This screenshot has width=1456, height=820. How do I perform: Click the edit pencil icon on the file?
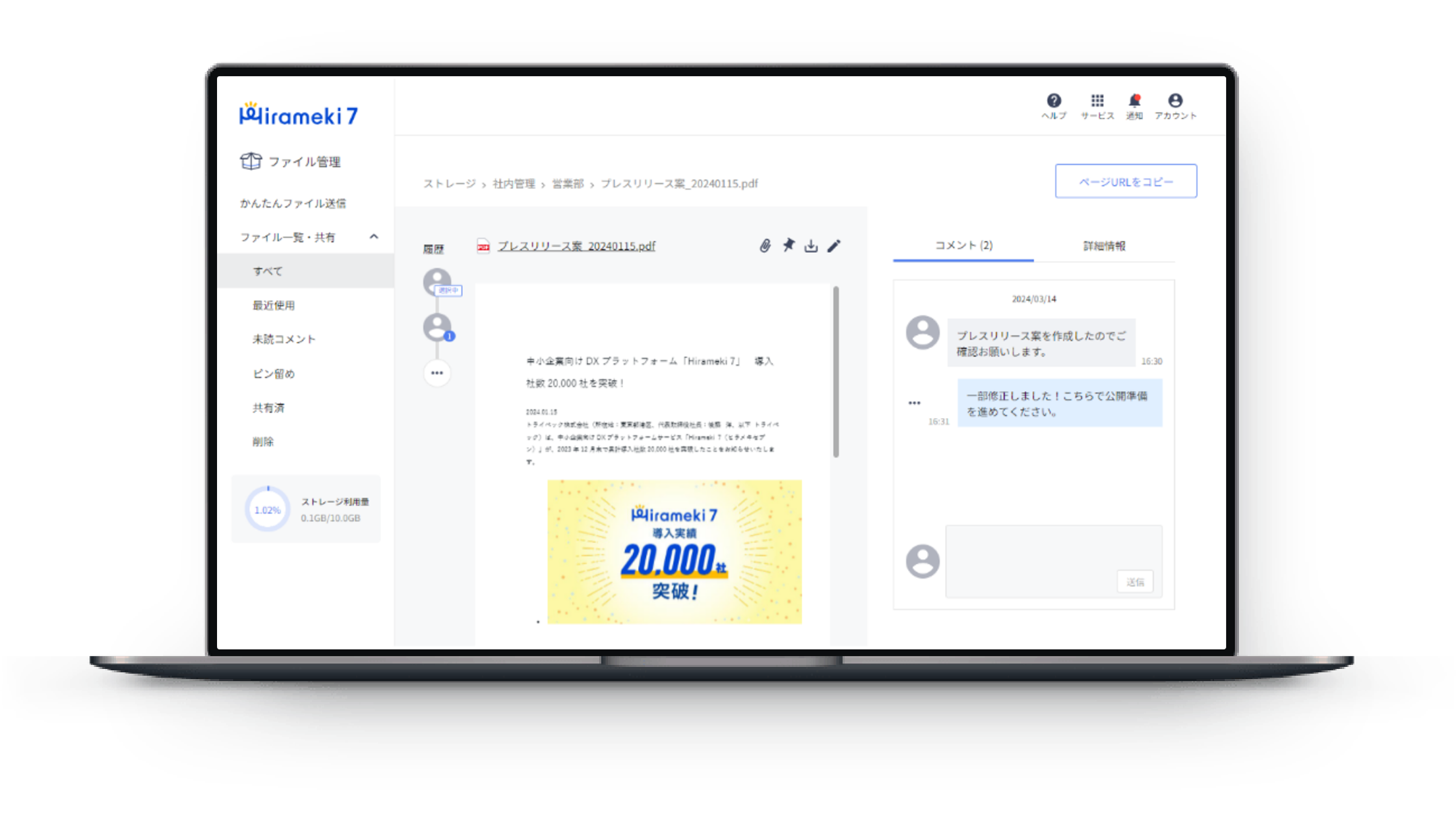(x=836, y=246)
